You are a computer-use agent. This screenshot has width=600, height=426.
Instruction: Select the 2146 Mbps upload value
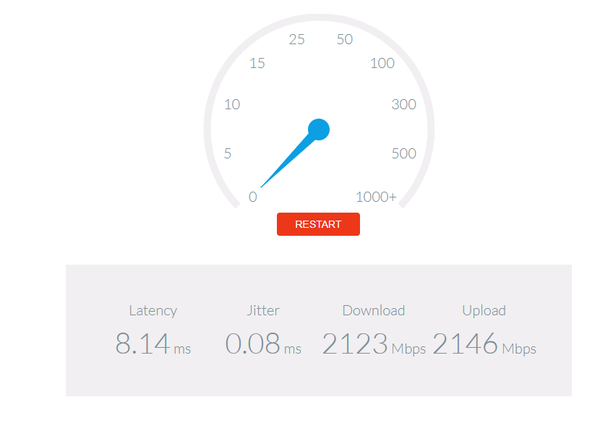click(484, 343)
